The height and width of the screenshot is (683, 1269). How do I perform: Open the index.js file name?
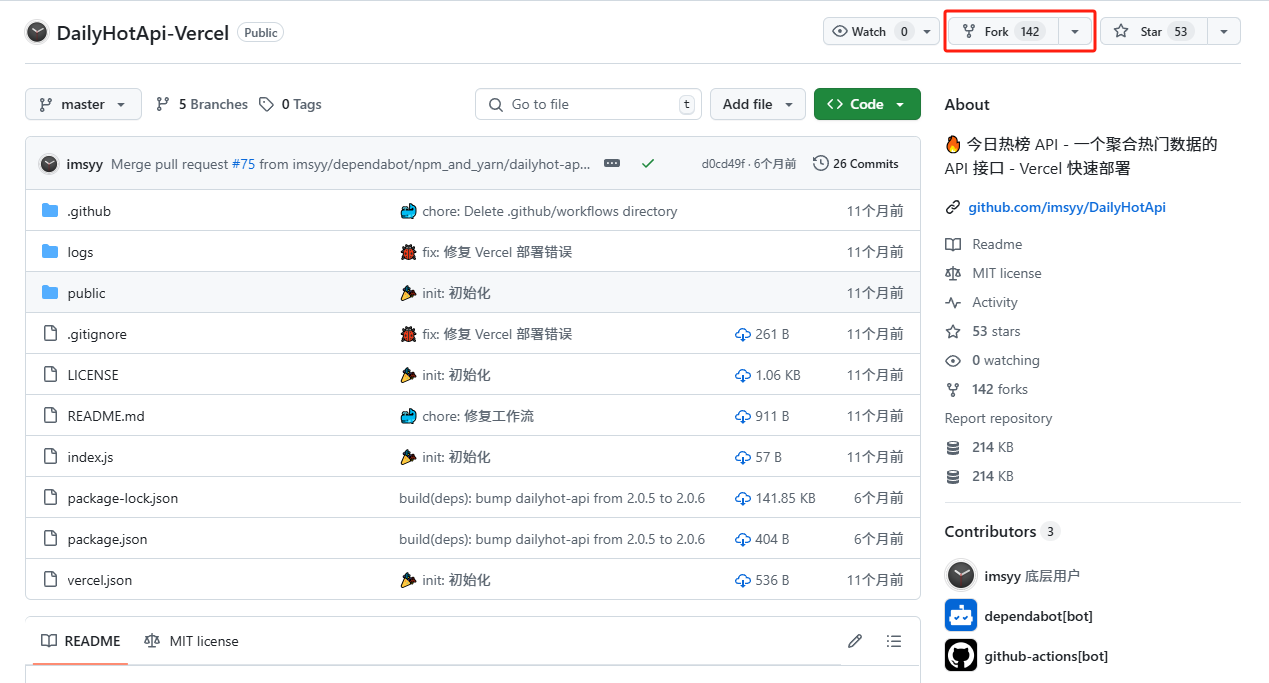click(90, 457)
